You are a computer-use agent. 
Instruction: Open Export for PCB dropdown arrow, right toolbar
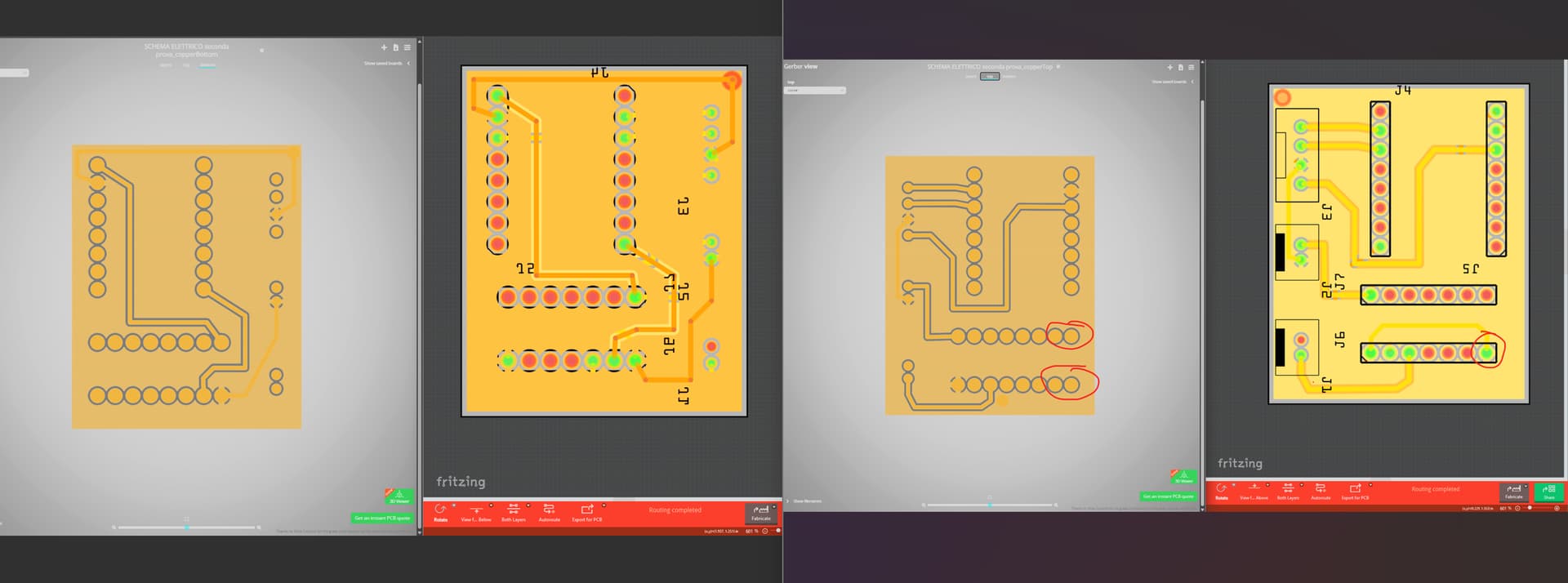click(x=1372, y=485)
